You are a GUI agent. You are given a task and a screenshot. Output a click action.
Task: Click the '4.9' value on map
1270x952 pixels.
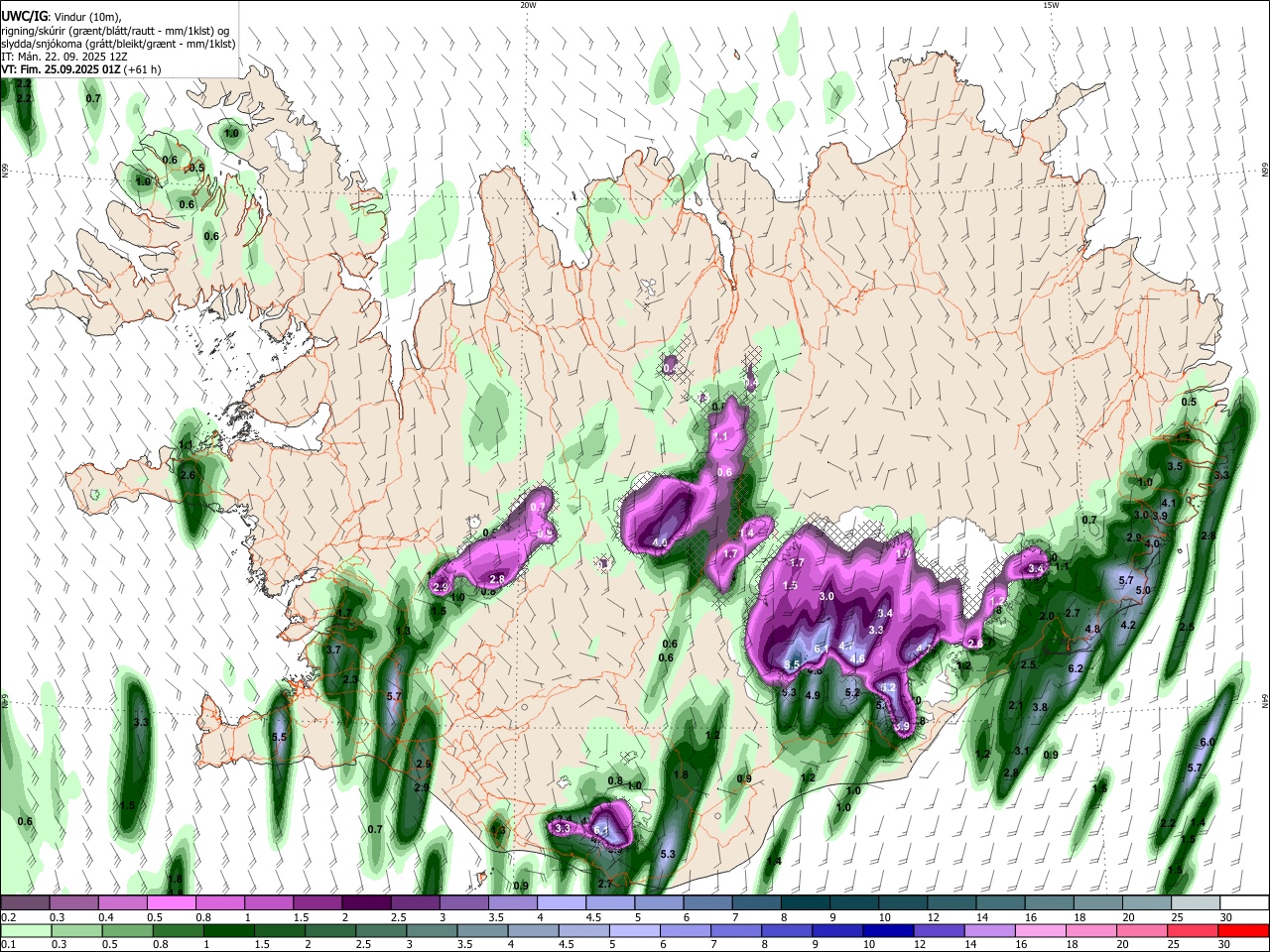coord(813,695)
